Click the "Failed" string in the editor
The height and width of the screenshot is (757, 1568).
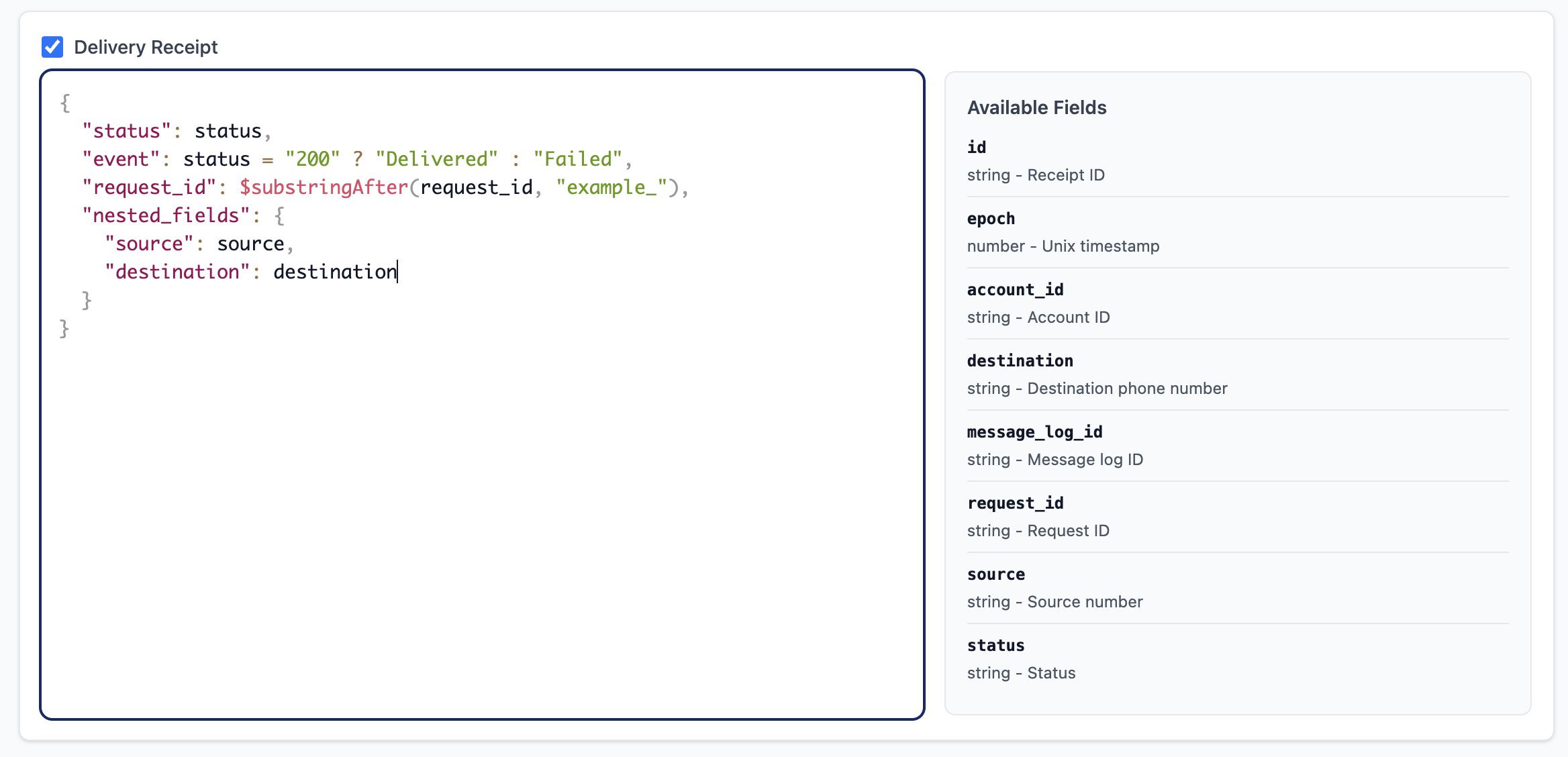click(577, 159)
